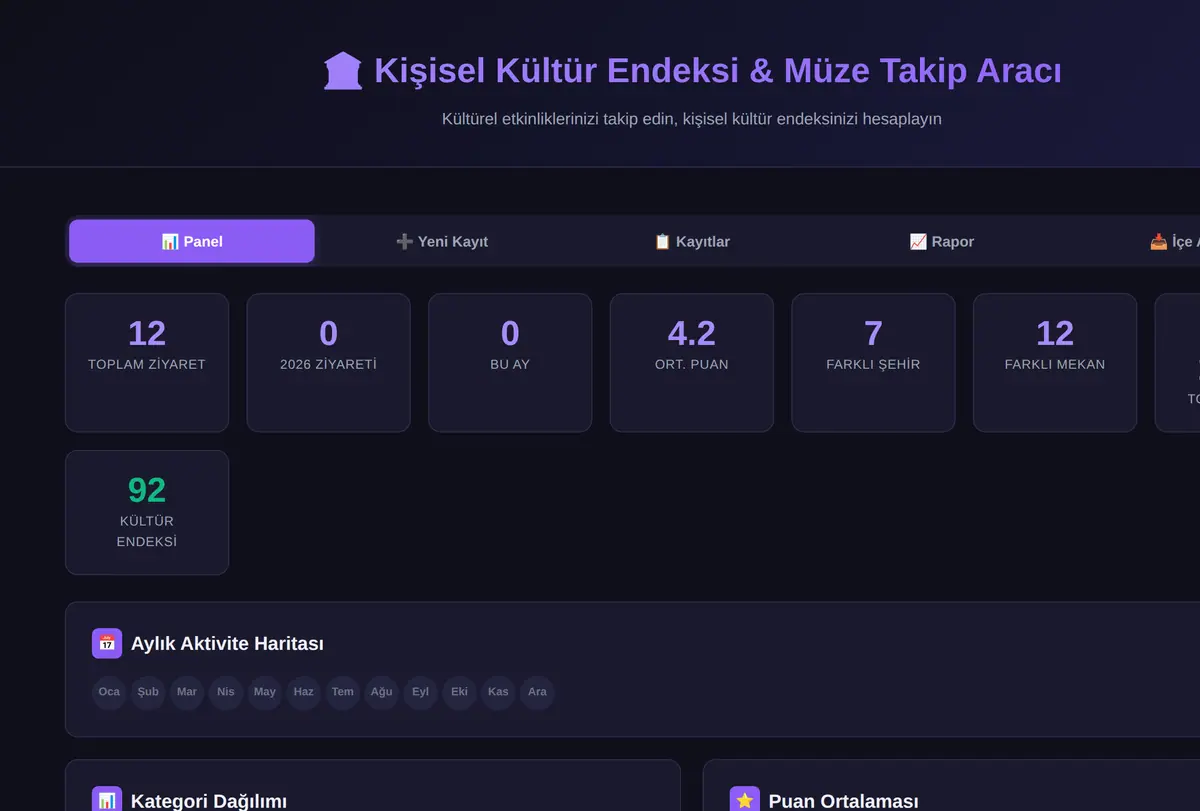The height and width of the screenshot is (811, 1200).
Task: Click the 4.2 average score value
Action: (692, 333)
